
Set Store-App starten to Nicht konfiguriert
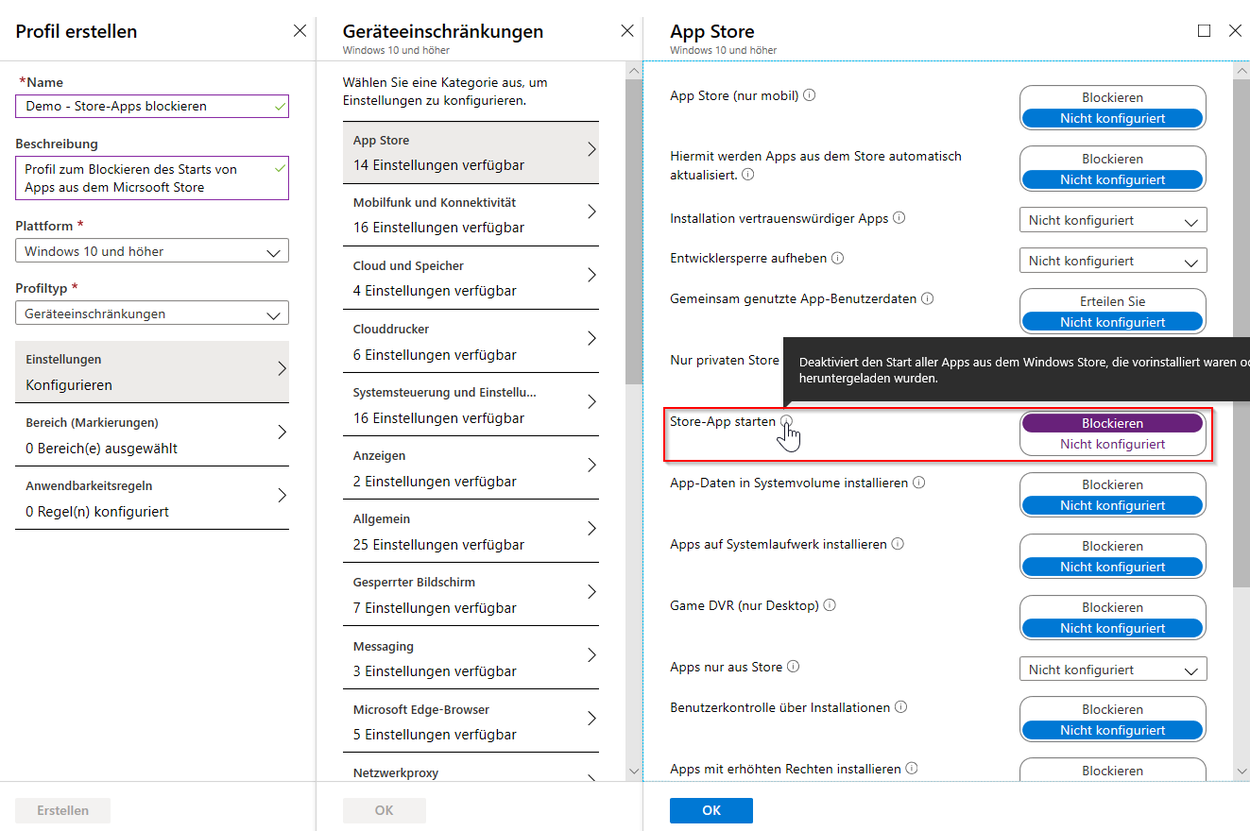[x=1112, y=444]
